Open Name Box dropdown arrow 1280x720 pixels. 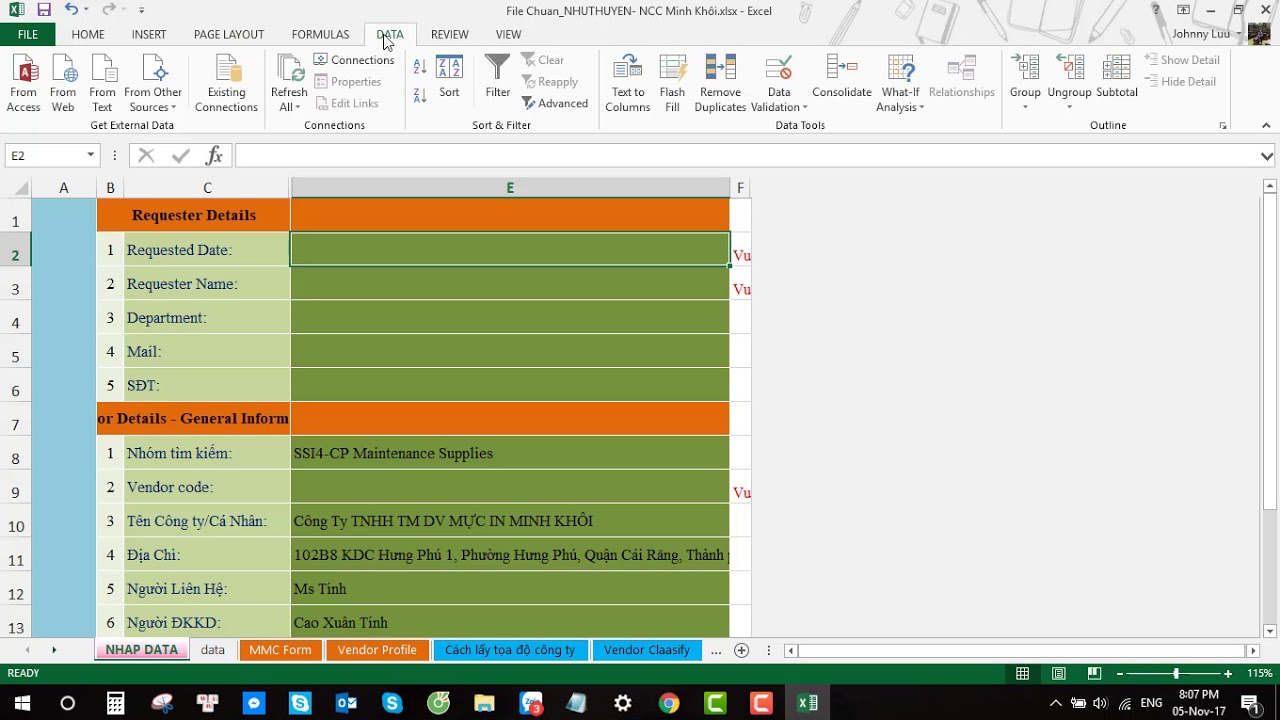tap(90, 156)
